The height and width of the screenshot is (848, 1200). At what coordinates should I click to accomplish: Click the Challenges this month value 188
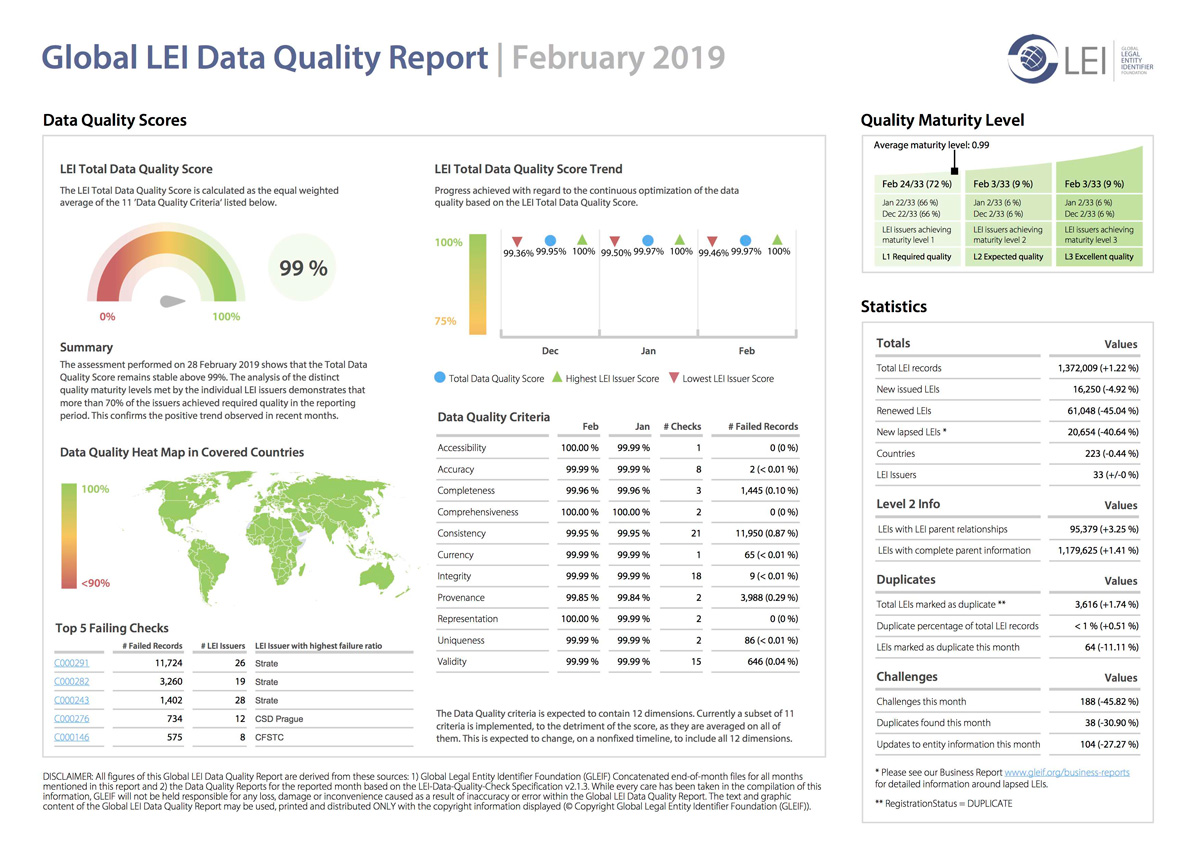[x=1107, y=701]
